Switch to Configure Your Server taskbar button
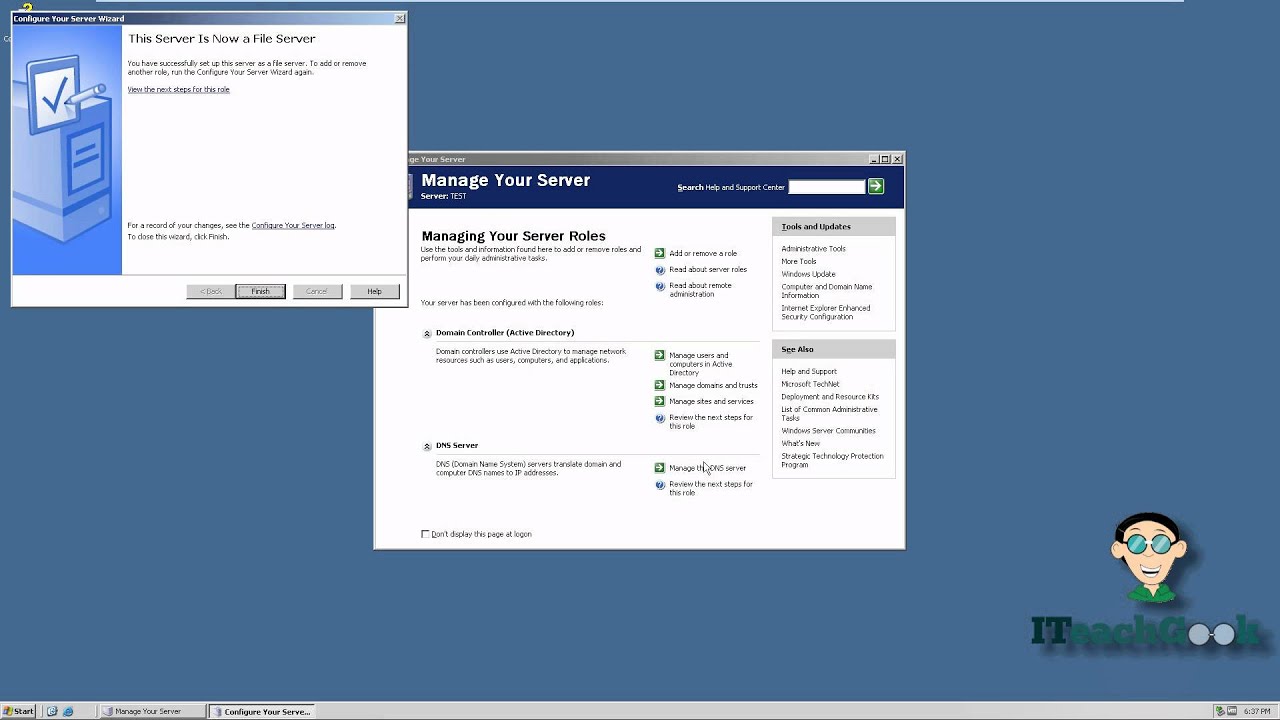The image size is (1280, 720). [262, 711]
